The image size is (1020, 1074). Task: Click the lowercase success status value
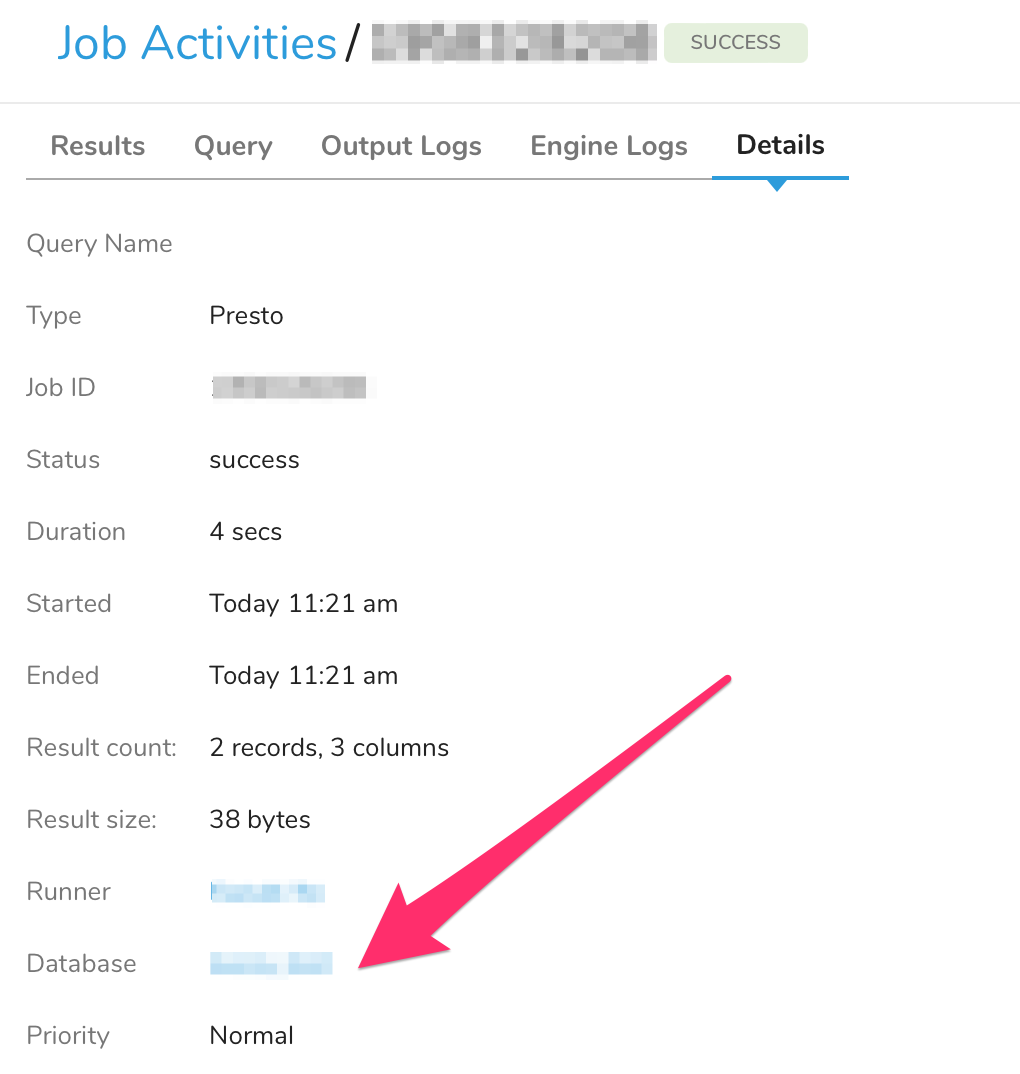254,460
